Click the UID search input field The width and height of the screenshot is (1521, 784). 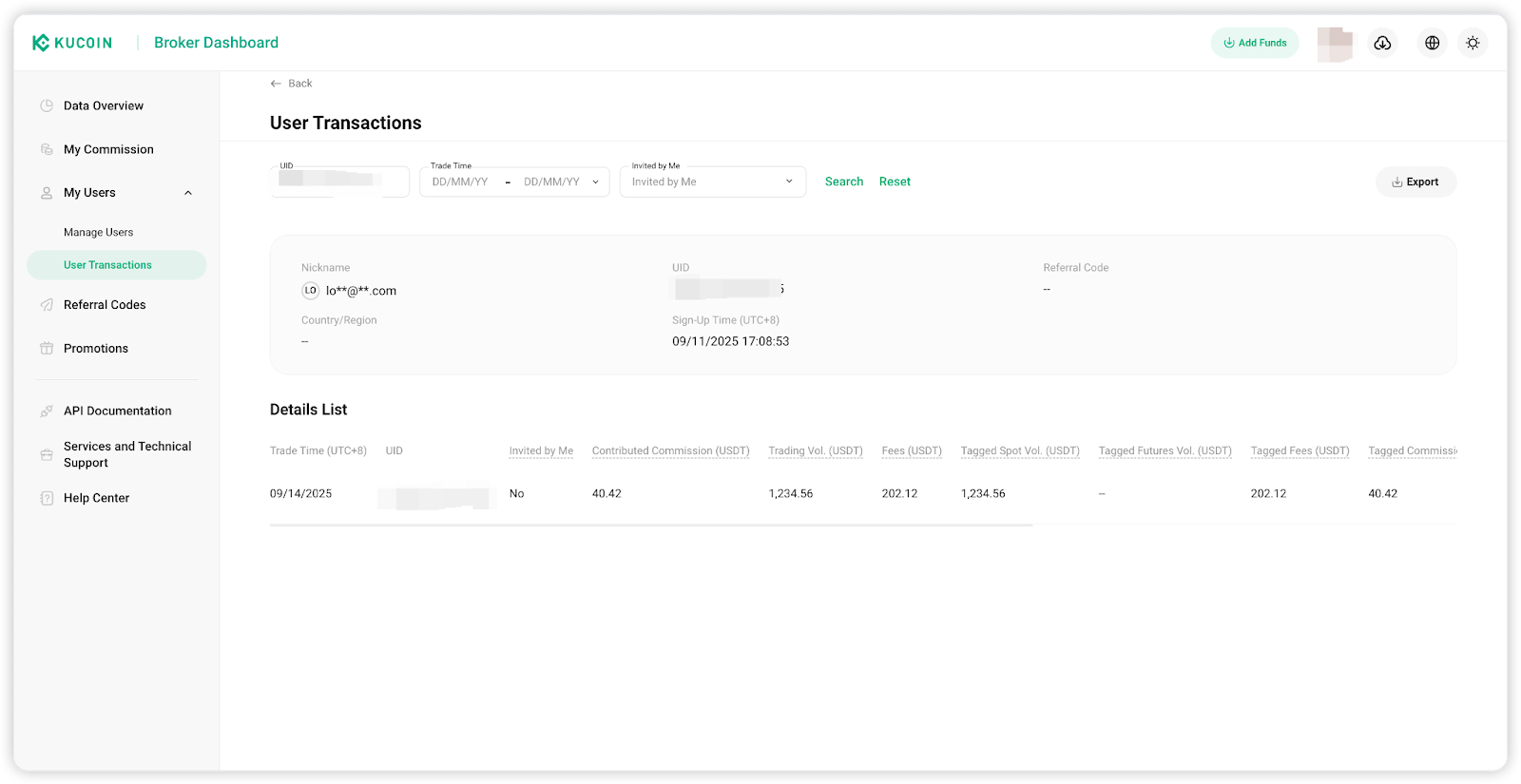coord(339,182)
